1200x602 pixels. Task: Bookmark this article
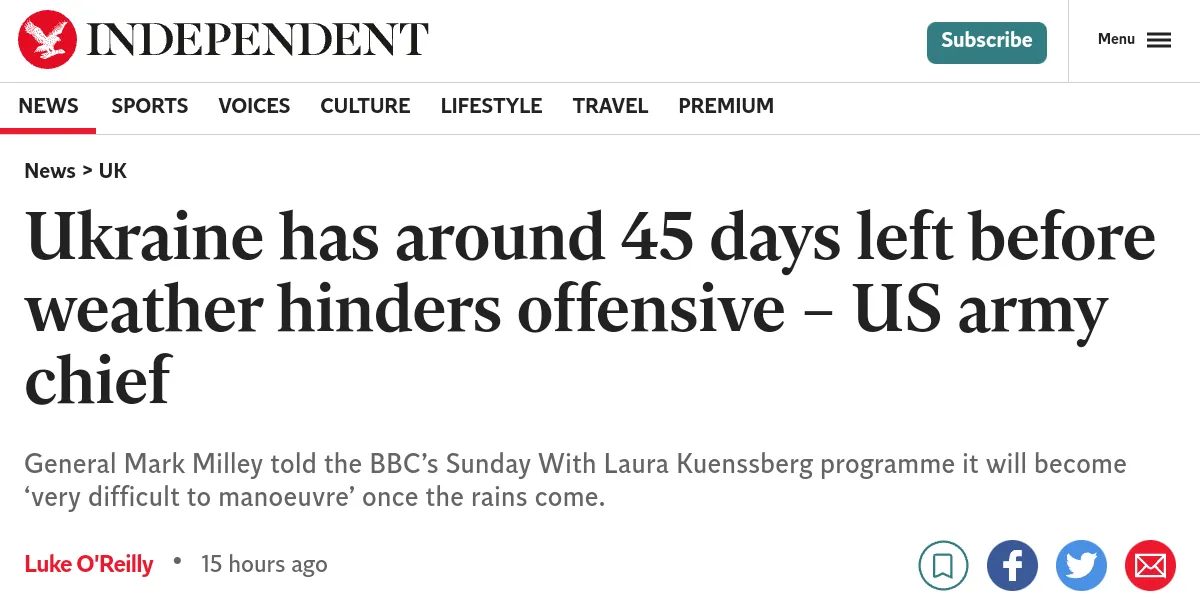943,566
